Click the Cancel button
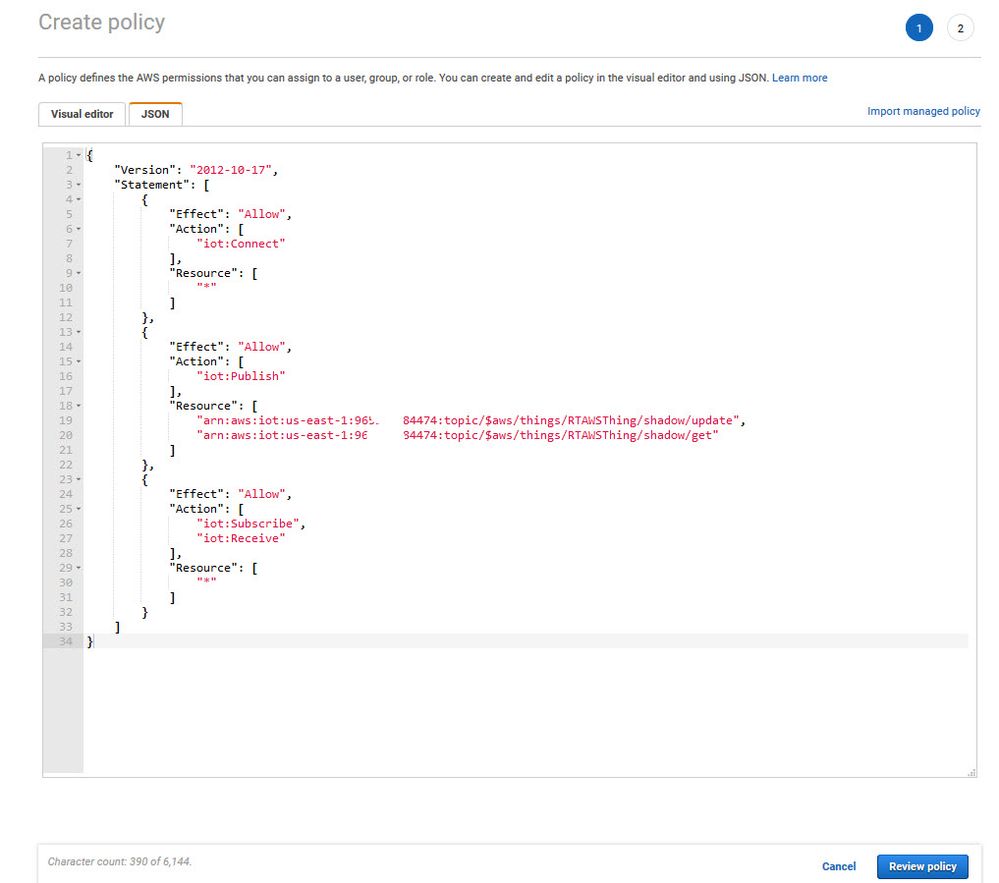The image size is (999, 883). 838,867
